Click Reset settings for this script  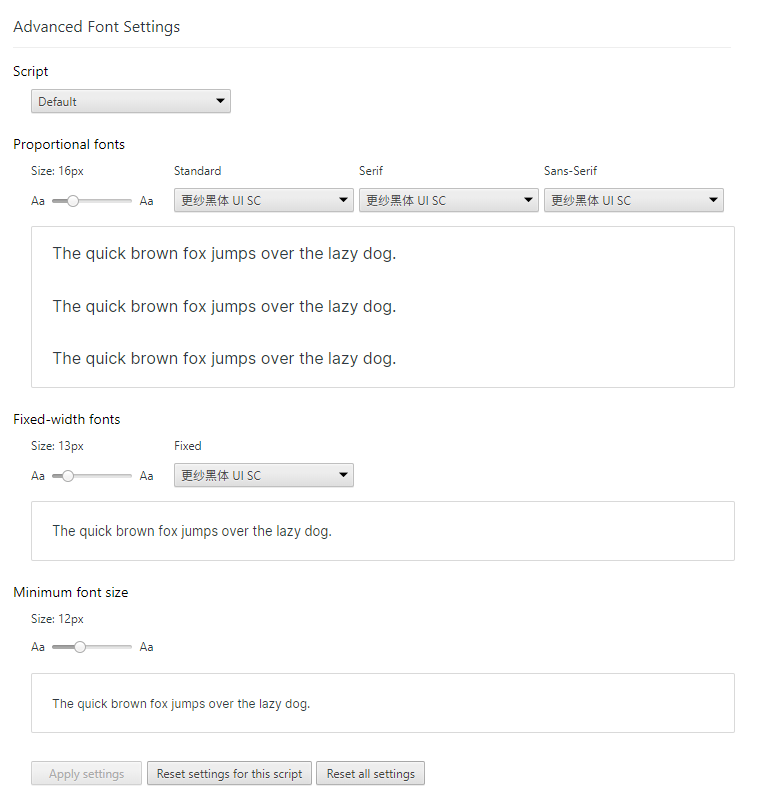tap(229, 773)
